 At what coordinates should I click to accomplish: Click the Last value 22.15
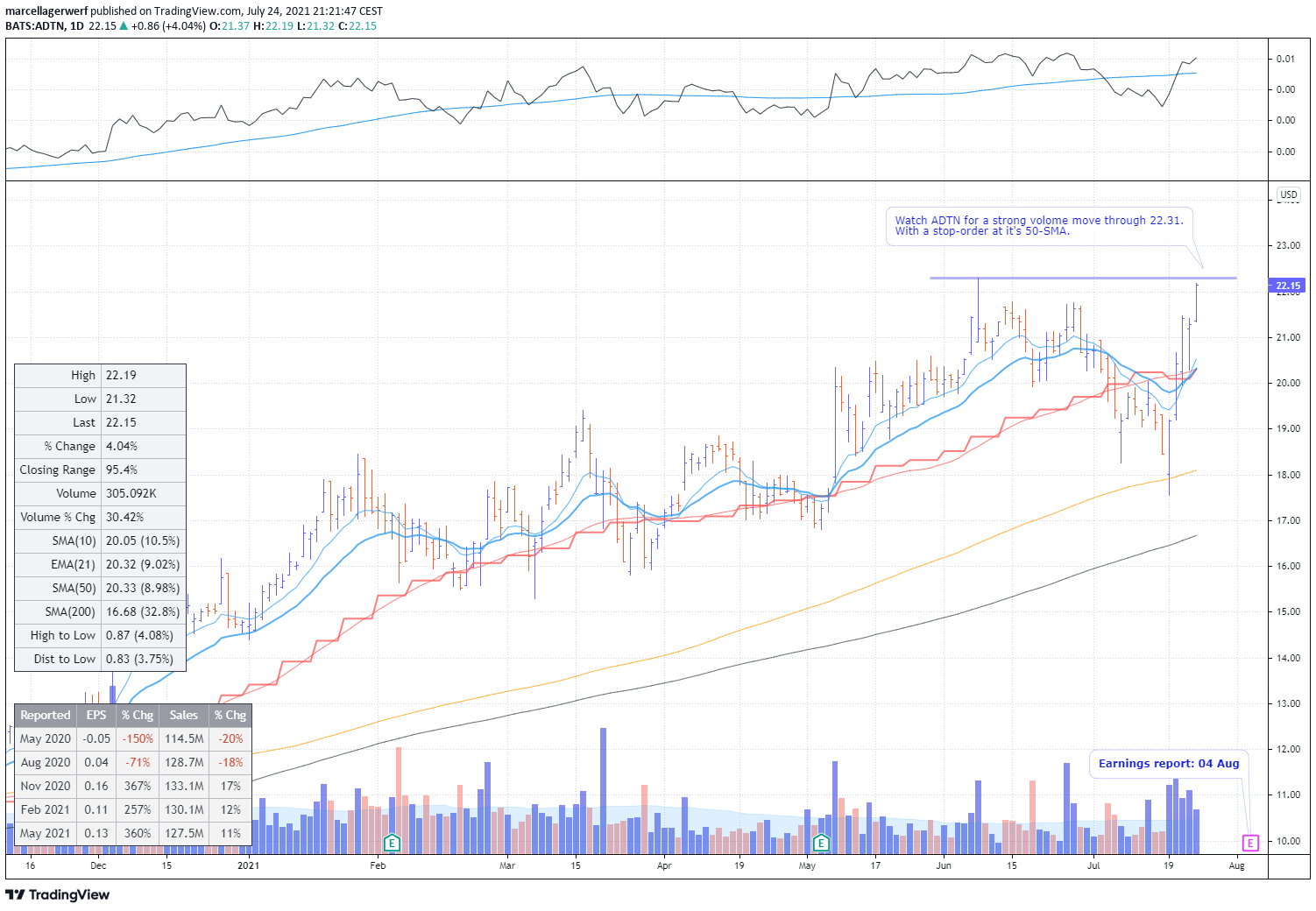pos(121,423)
